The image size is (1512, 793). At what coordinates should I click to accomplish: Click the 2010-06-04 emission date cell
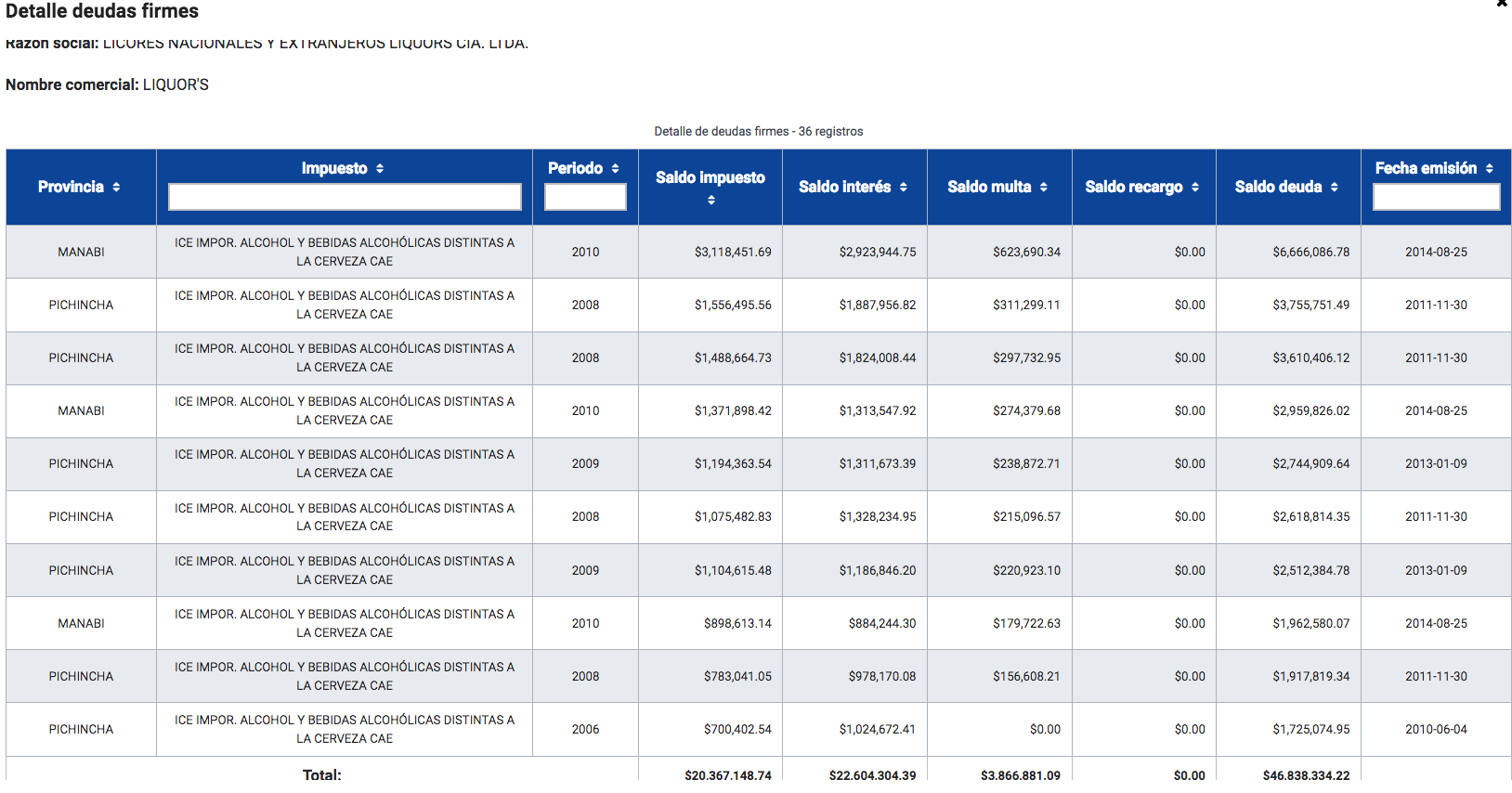[1436, 730]
